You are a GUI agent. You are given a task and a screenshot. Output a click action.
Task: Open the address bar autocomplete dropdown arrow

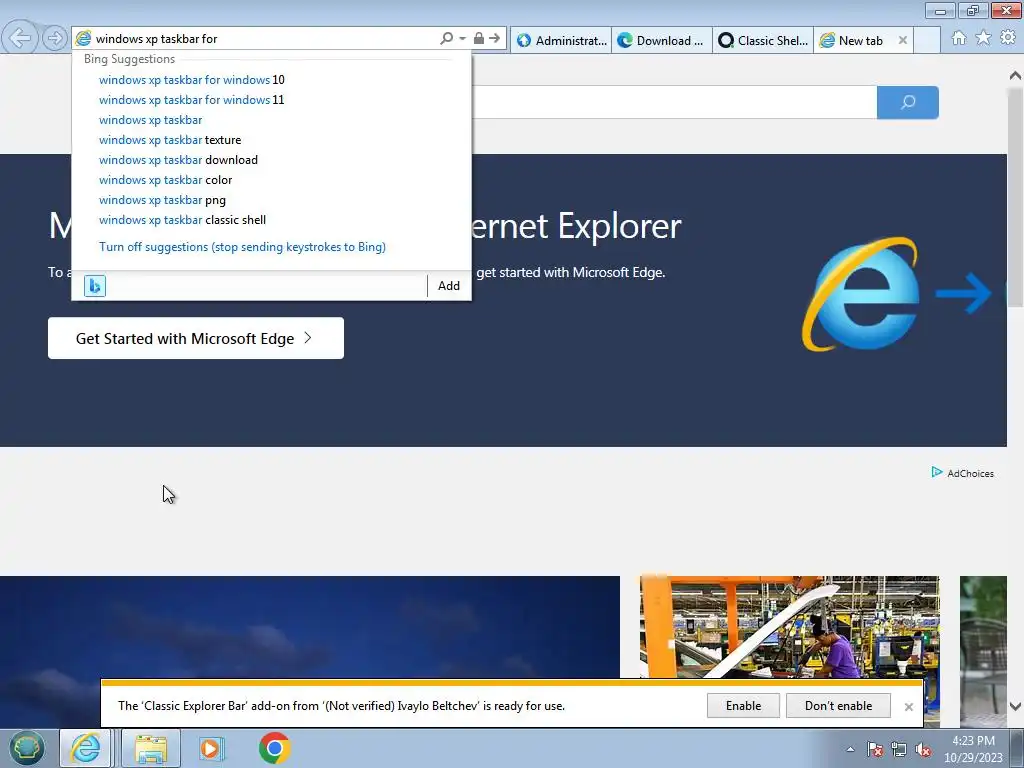(462, 39)
